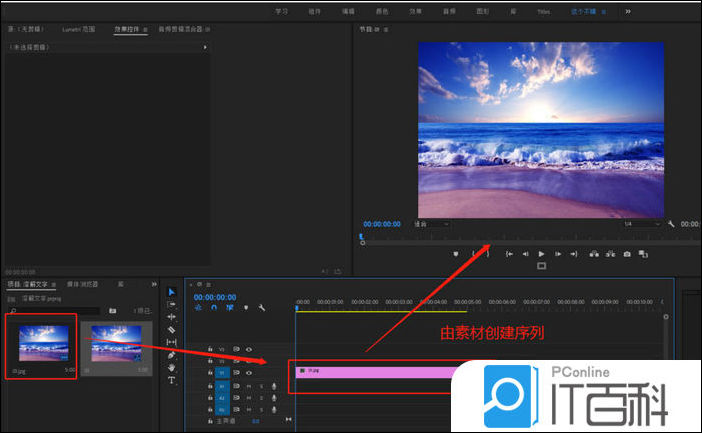Screen dimensions: 702x433
Task: Select the Ripple Edit tool
Action: point(171,317)
